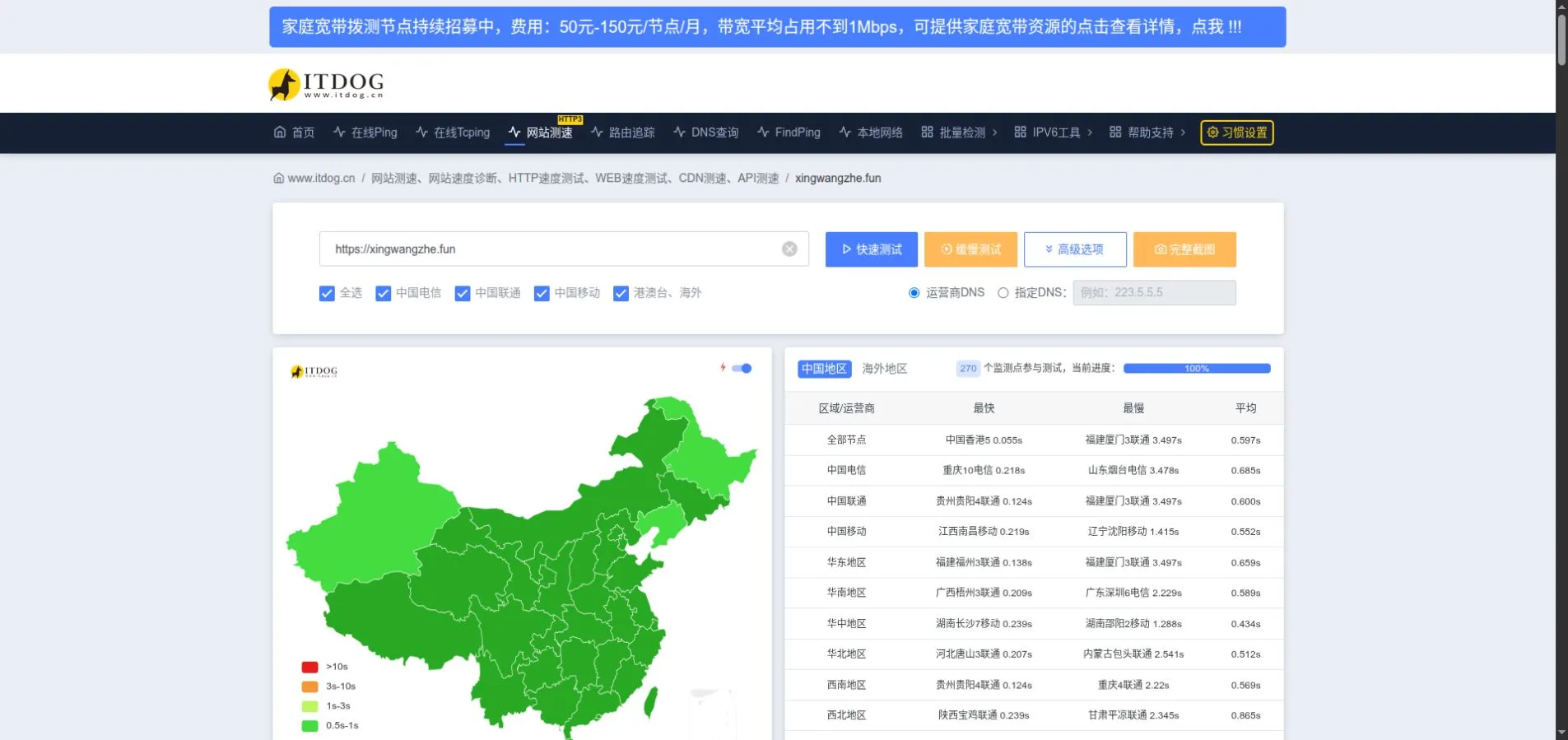This screenshot has width=1568, height=740.
Task: Open 习惯设置 preferences button
Action: click(1237, 133)
